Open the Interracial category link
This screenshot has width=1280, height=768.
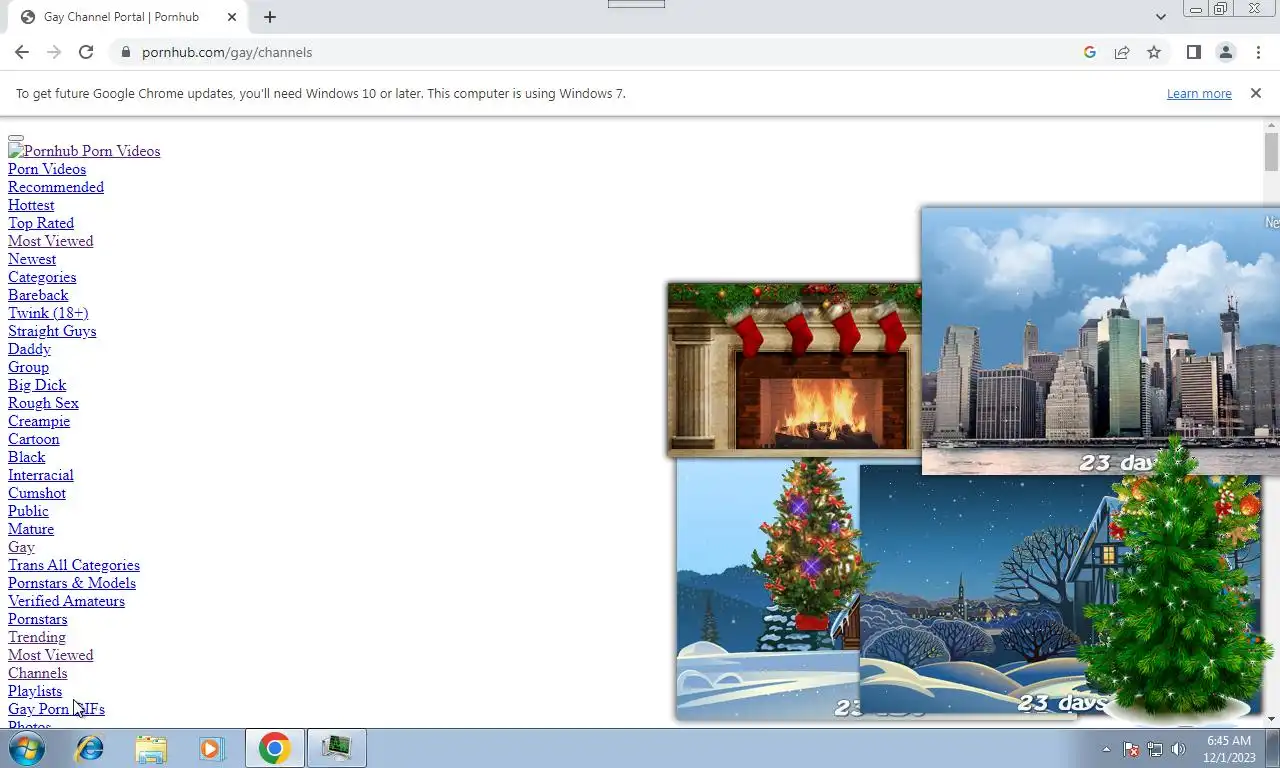[x=41, y=475]
